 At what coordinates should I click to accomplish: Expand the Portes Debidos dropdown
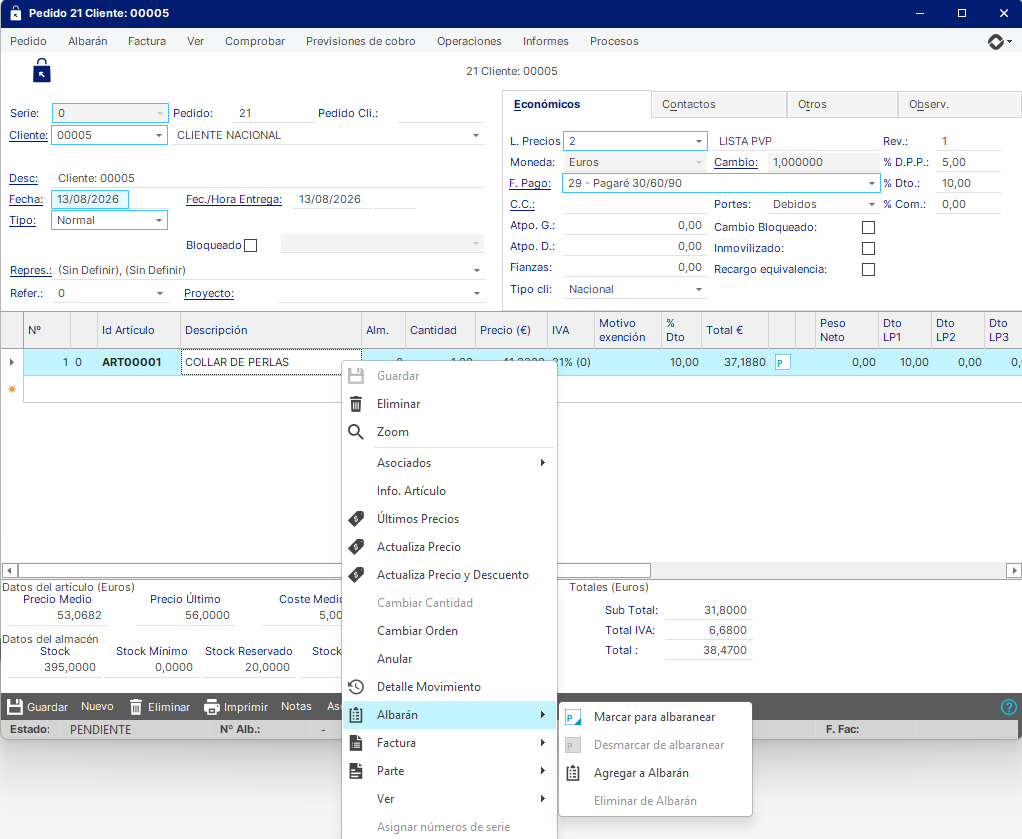point(871,205)
